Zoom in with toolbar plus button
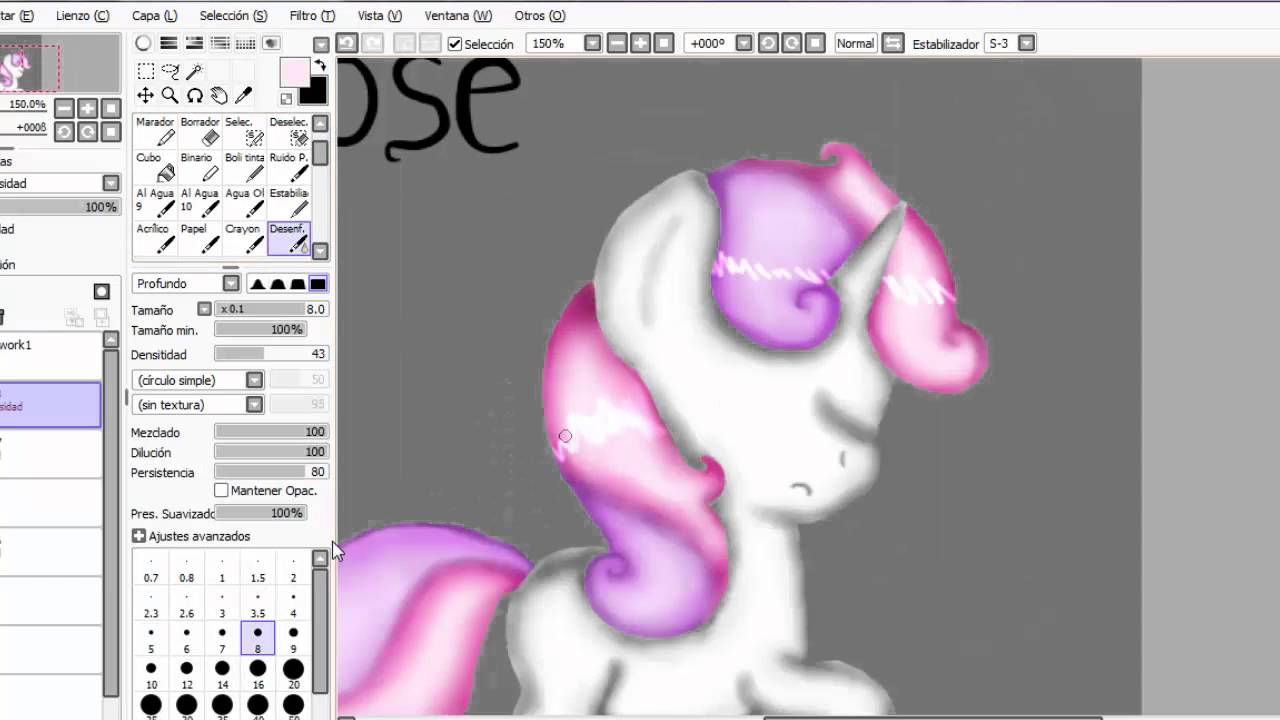Screen dimensions: 1280x720 pos(640,43)
